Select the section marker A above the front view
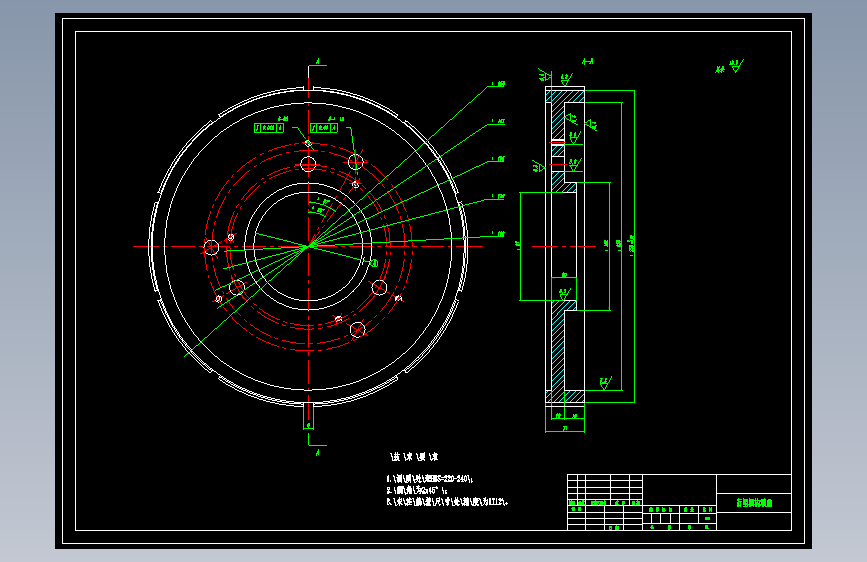 tap(318, 61)
